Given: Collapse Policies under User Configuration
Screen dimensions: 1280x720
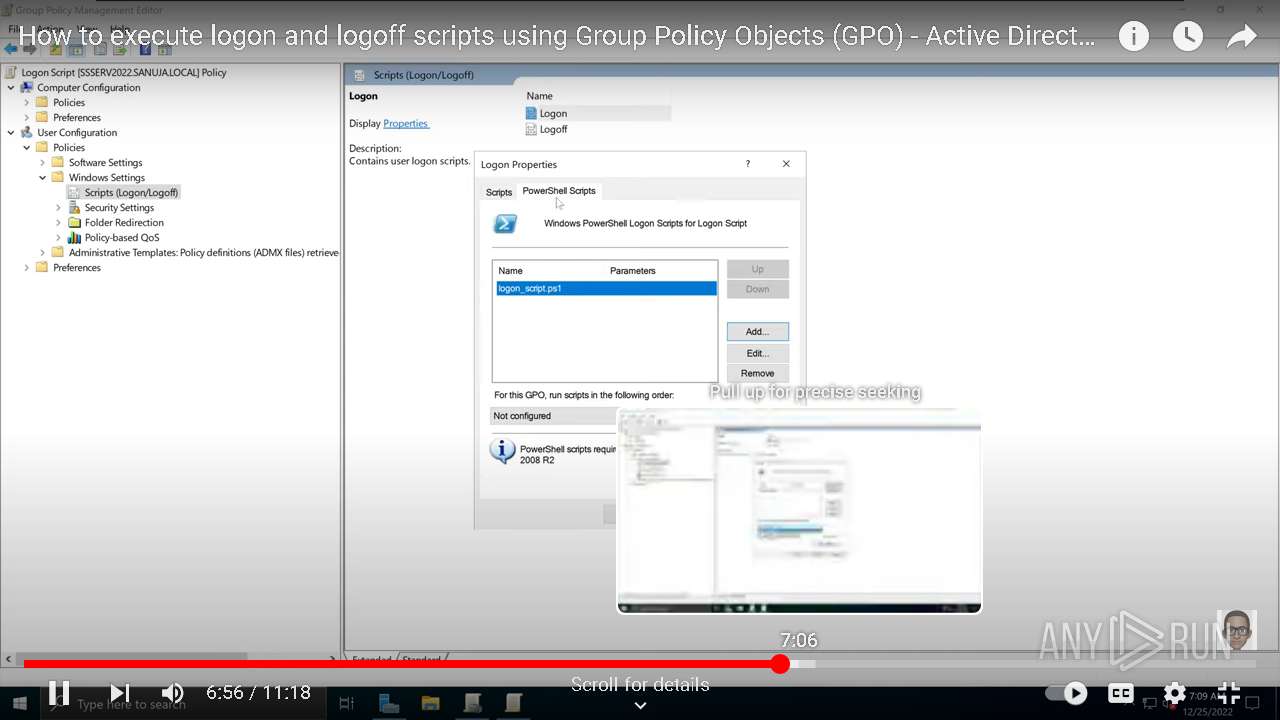Looking at the screenshot, I should pyautogui.click(x=27, y=147).
